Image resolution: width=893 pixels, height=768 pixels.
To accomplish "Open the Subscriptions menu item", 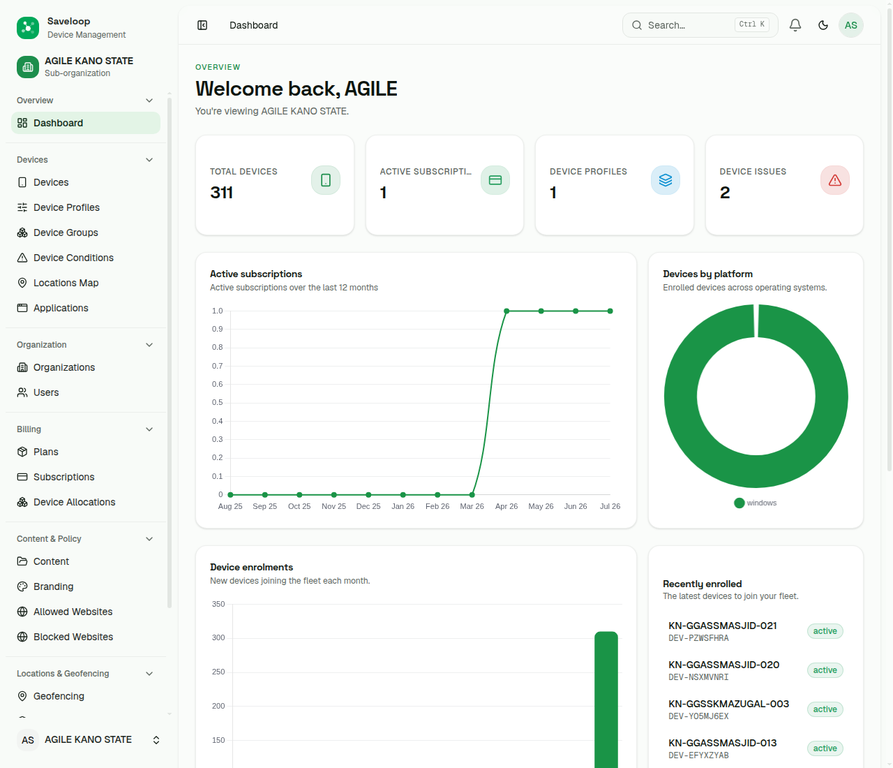I will pyautogui.click(x=85, y=477).
